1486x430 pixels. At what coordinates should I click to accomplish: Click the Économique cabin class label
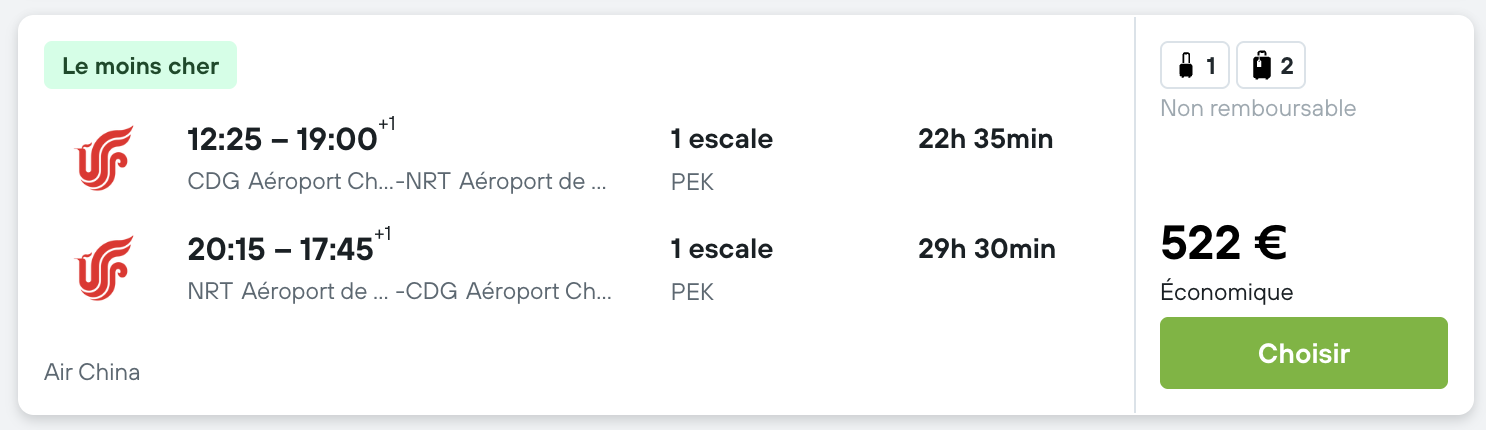1226,292
